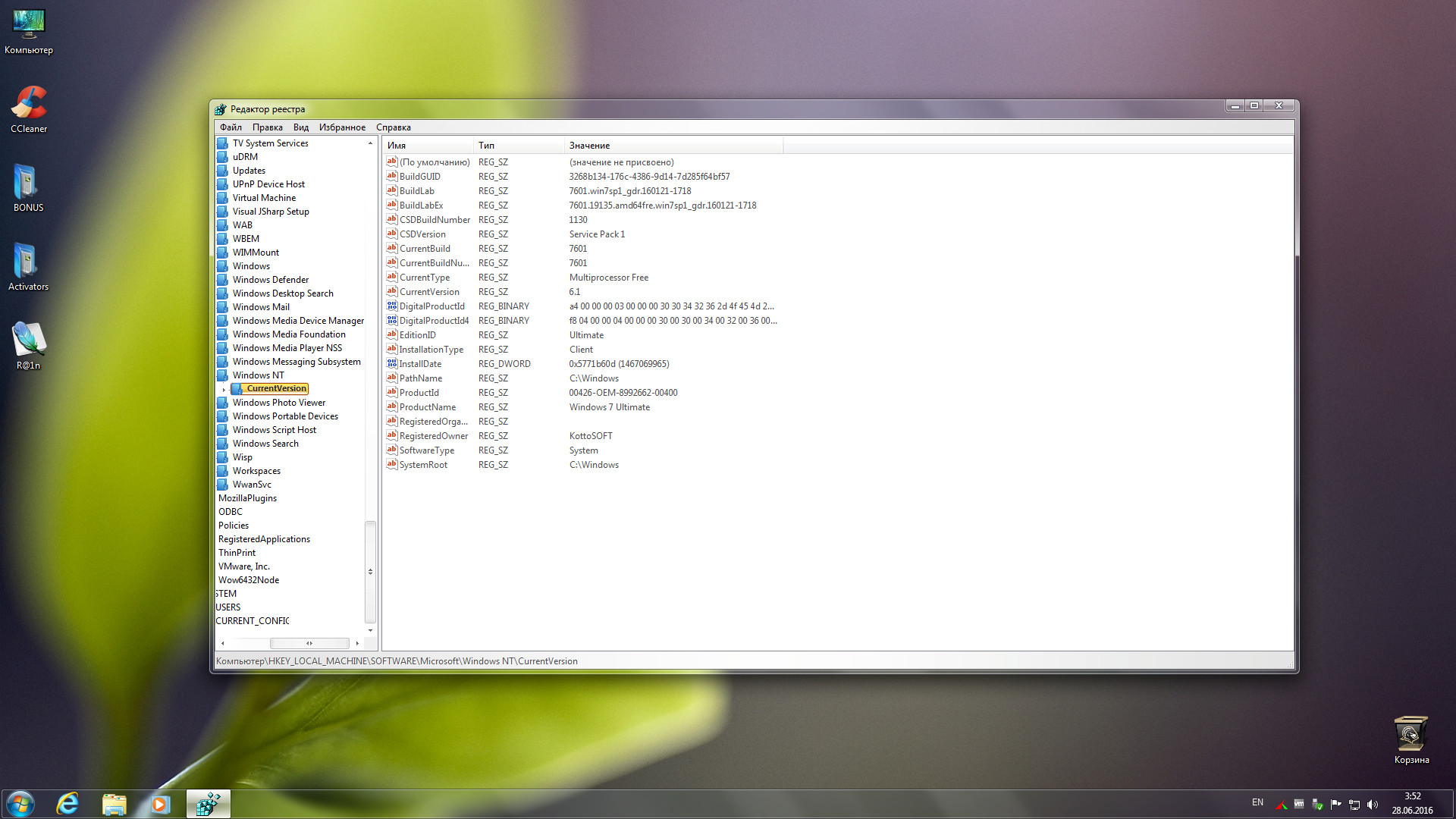
Task: Select the VMware, Inc. key
Action: pyautogui.click(x=244, y=566)
